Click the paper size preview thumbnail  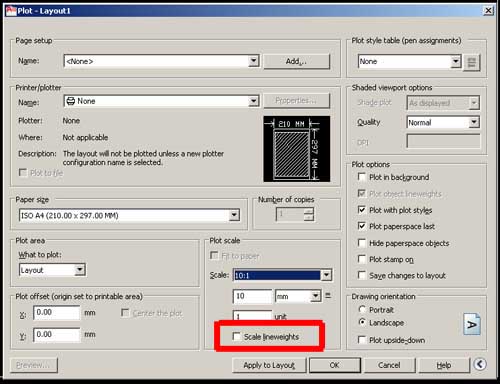[x=297, y=149]
